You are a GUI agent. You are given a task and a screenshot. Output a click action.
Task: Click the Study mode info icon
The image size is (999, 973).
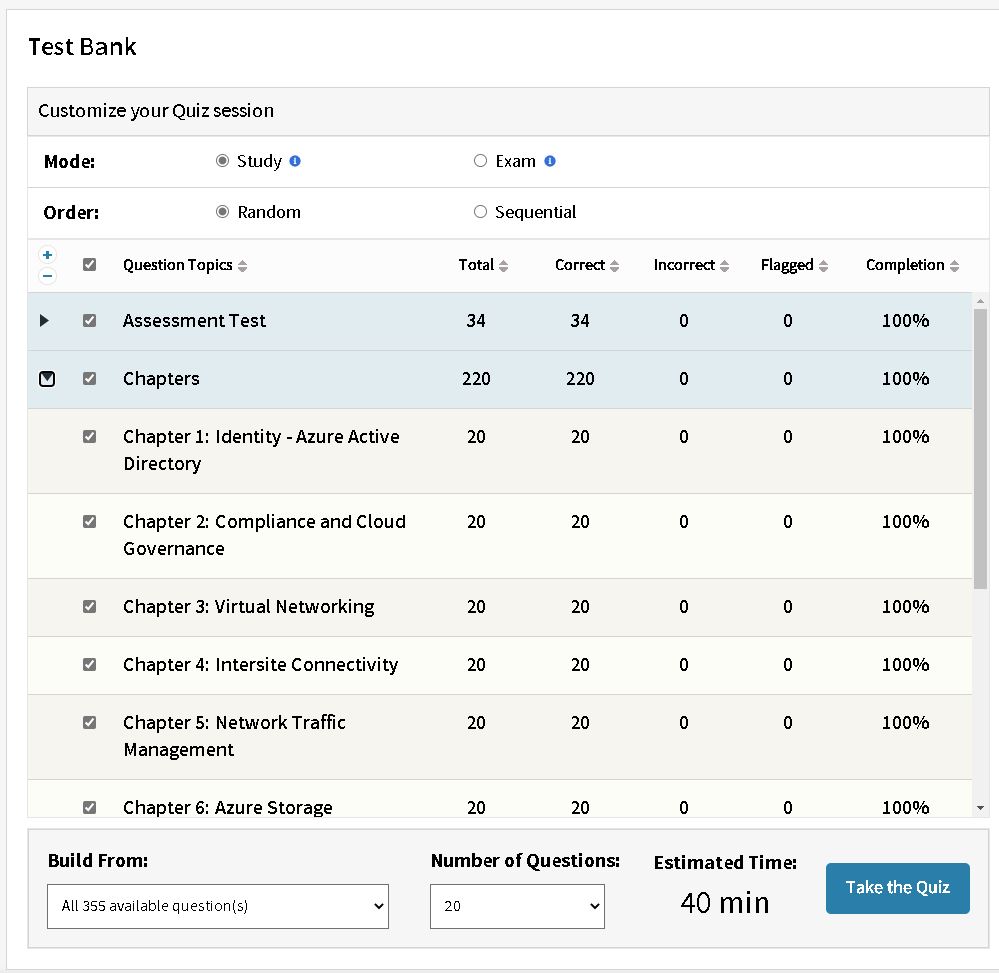(x=295, y=162)
